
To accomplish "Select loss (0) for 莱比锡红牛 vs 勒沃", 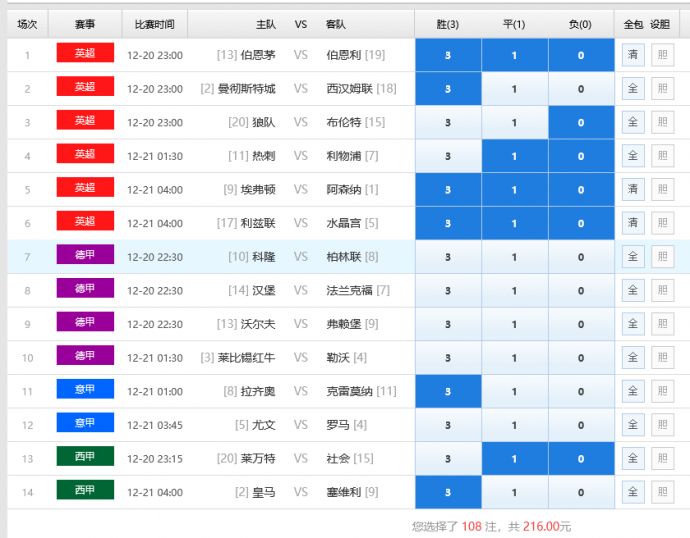I will [x=580, y=358].
